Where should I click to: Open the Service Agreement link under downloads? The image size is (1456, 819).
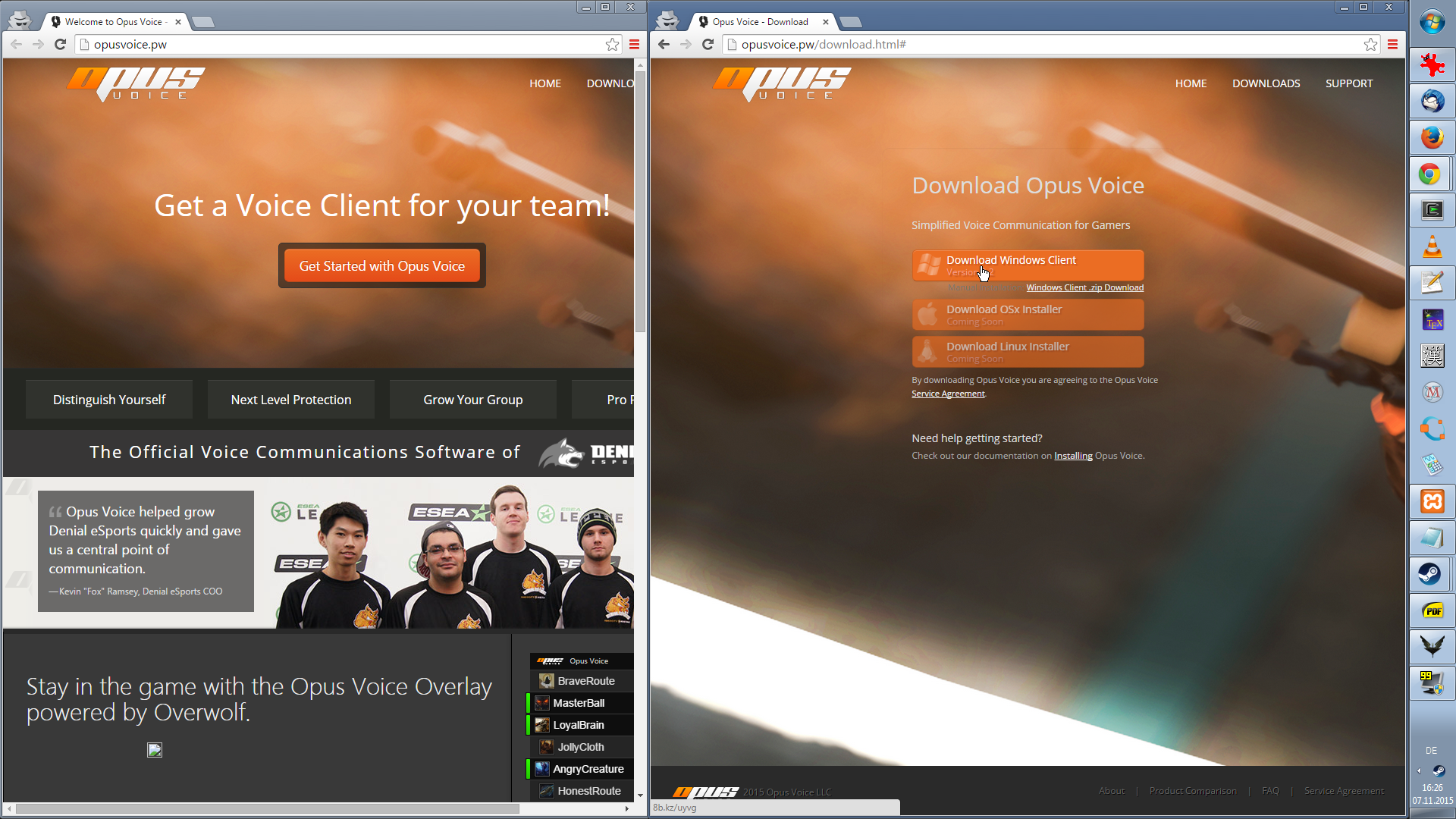pos(948,394)
